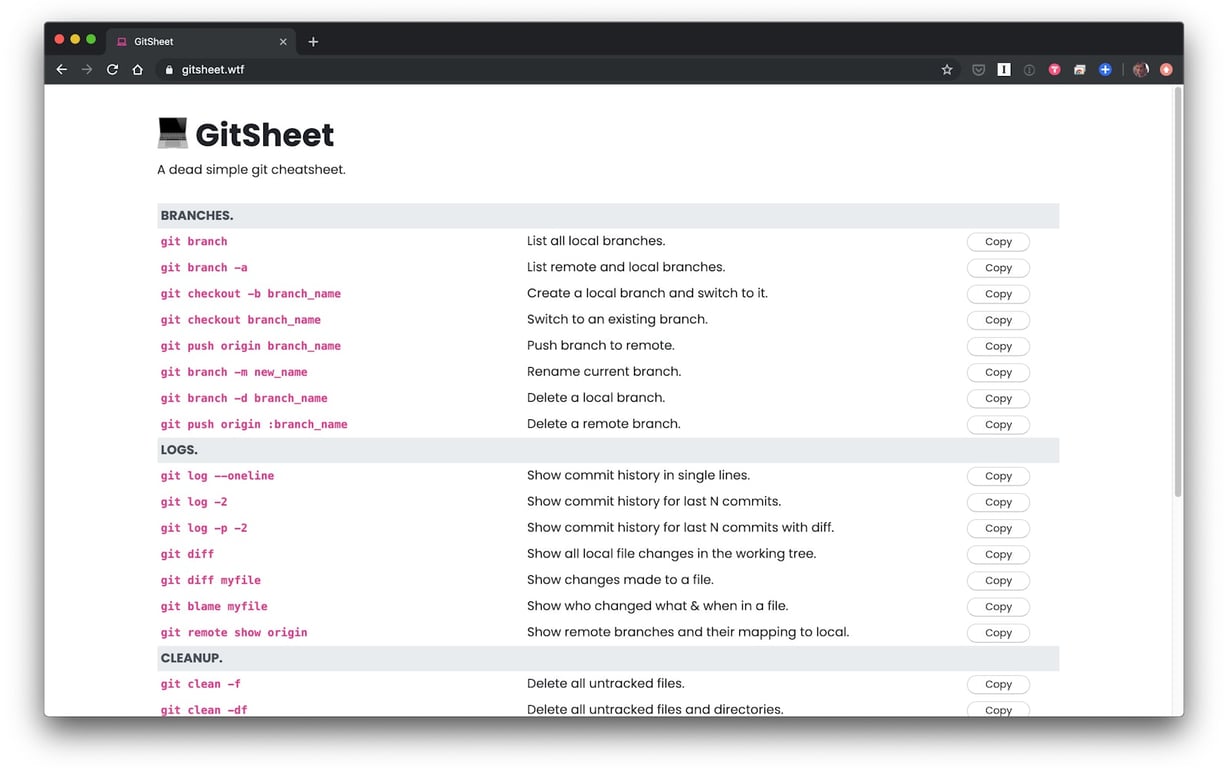Bookmark the page with the star icon

[x=947, y=69]
